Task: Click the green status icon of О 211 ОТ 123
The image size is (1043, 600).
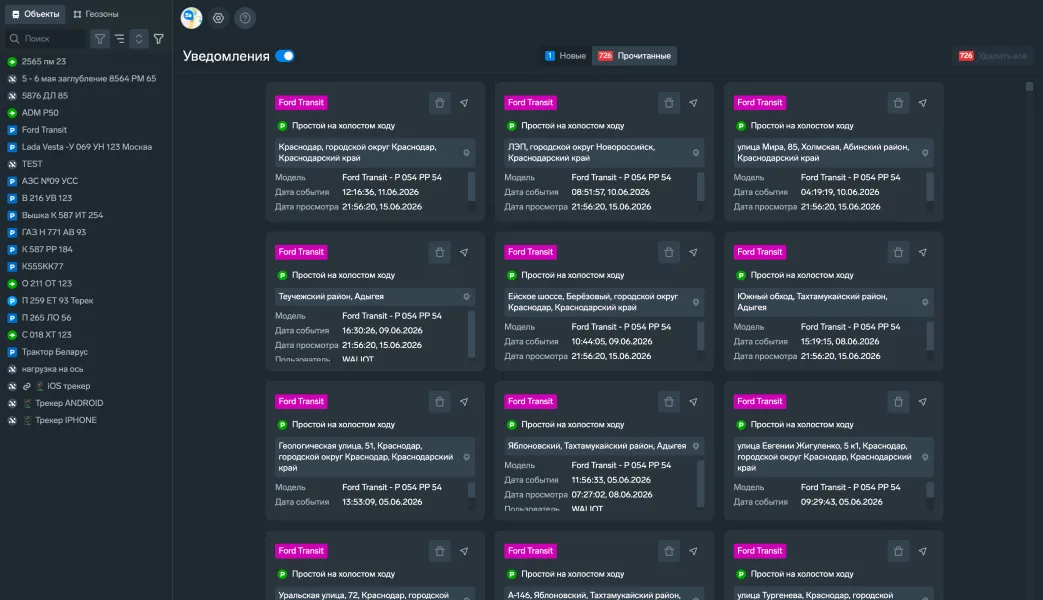Action: 12,283
